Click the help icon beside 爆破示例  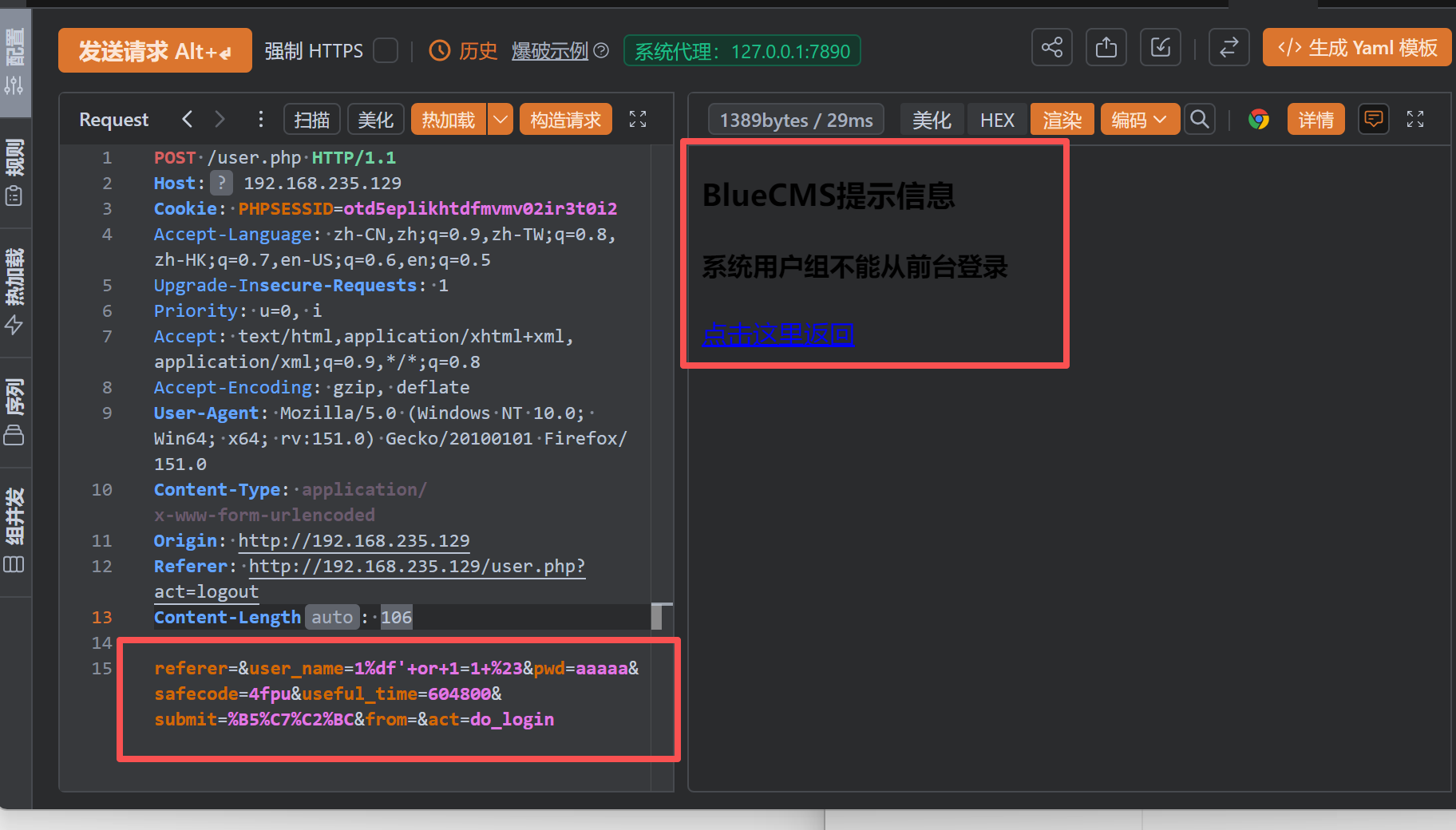coord(601,51)
